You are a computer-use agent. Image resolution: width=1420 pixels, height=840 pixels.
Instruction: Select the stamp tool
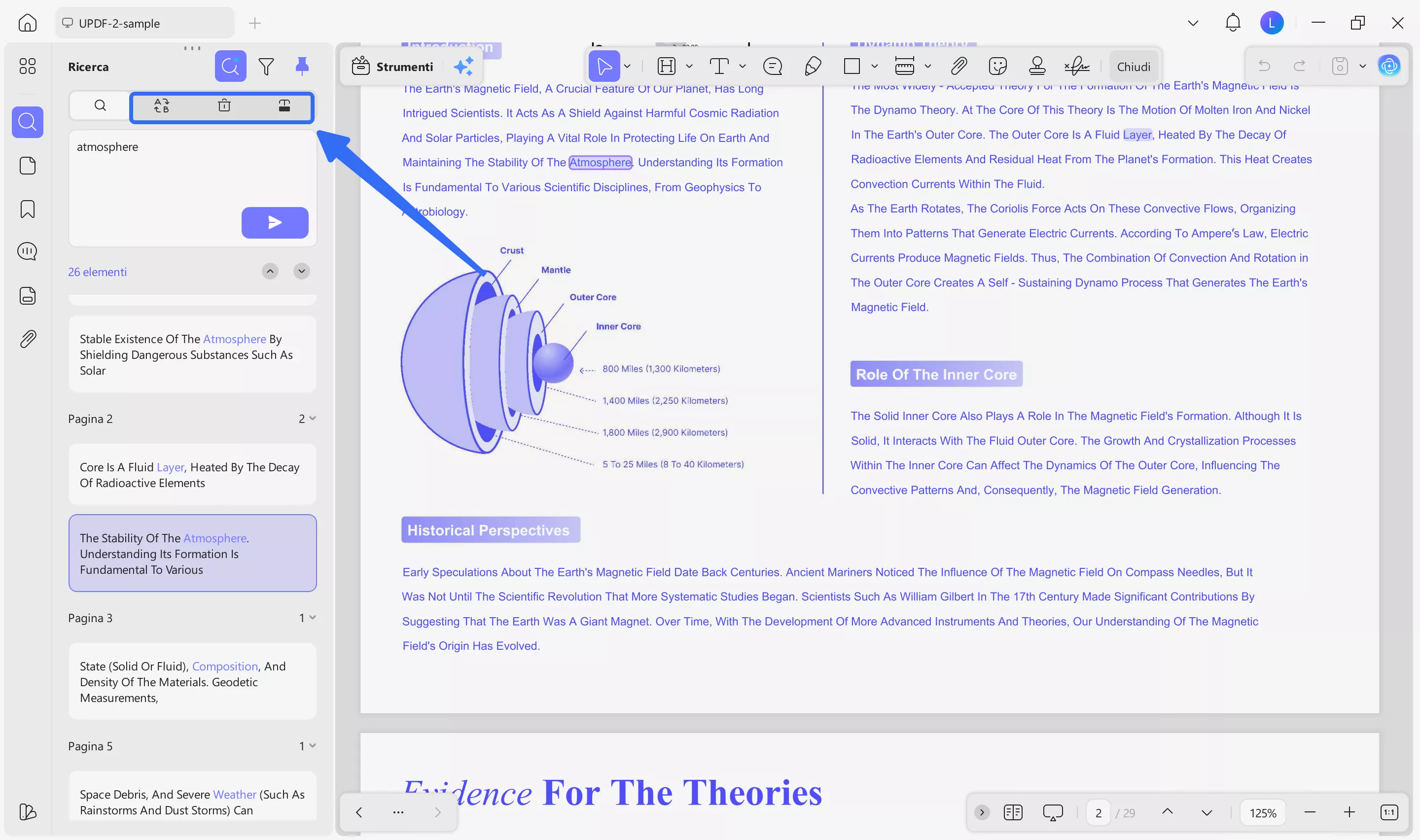pyautogui.click(x=1036, y=66)
